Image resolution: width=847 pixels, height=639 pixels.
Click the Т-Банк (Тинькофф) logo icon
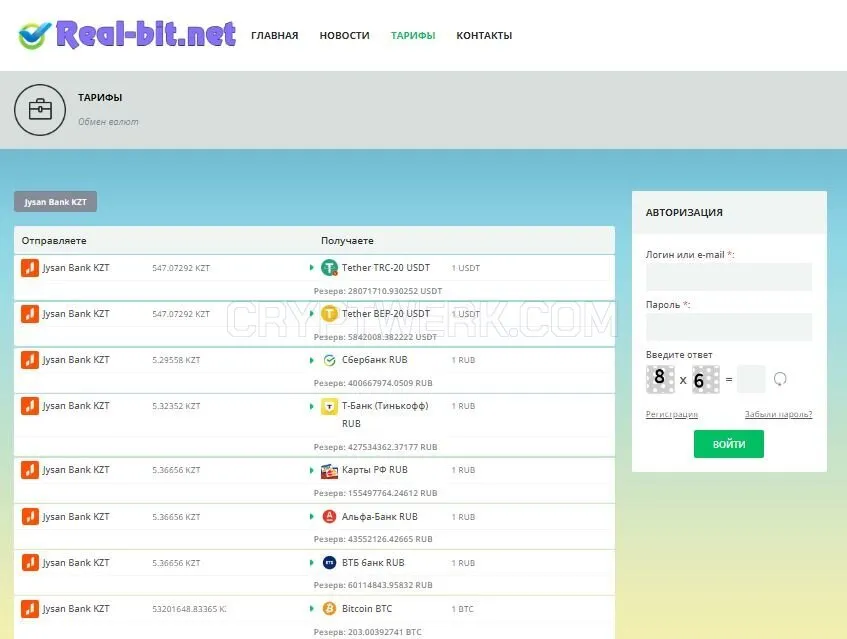point(329,406)
